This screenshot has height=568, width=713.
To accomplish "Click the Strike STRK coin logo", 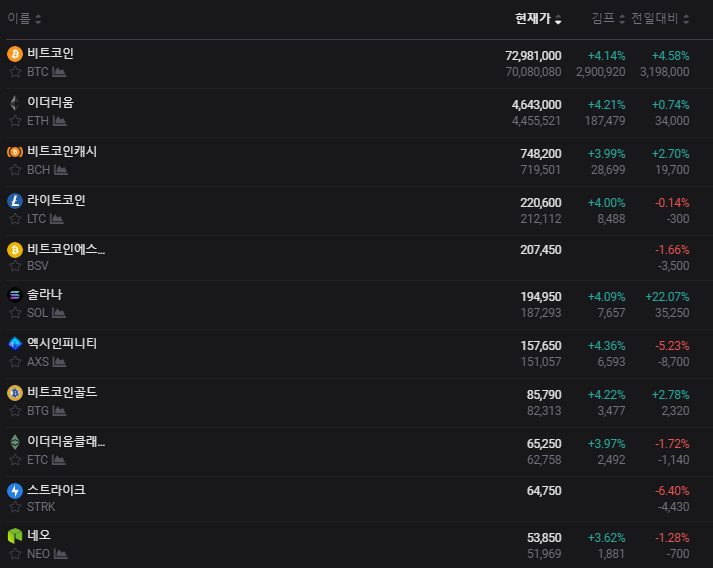I will pyautogui.click(x=15, y=491).
